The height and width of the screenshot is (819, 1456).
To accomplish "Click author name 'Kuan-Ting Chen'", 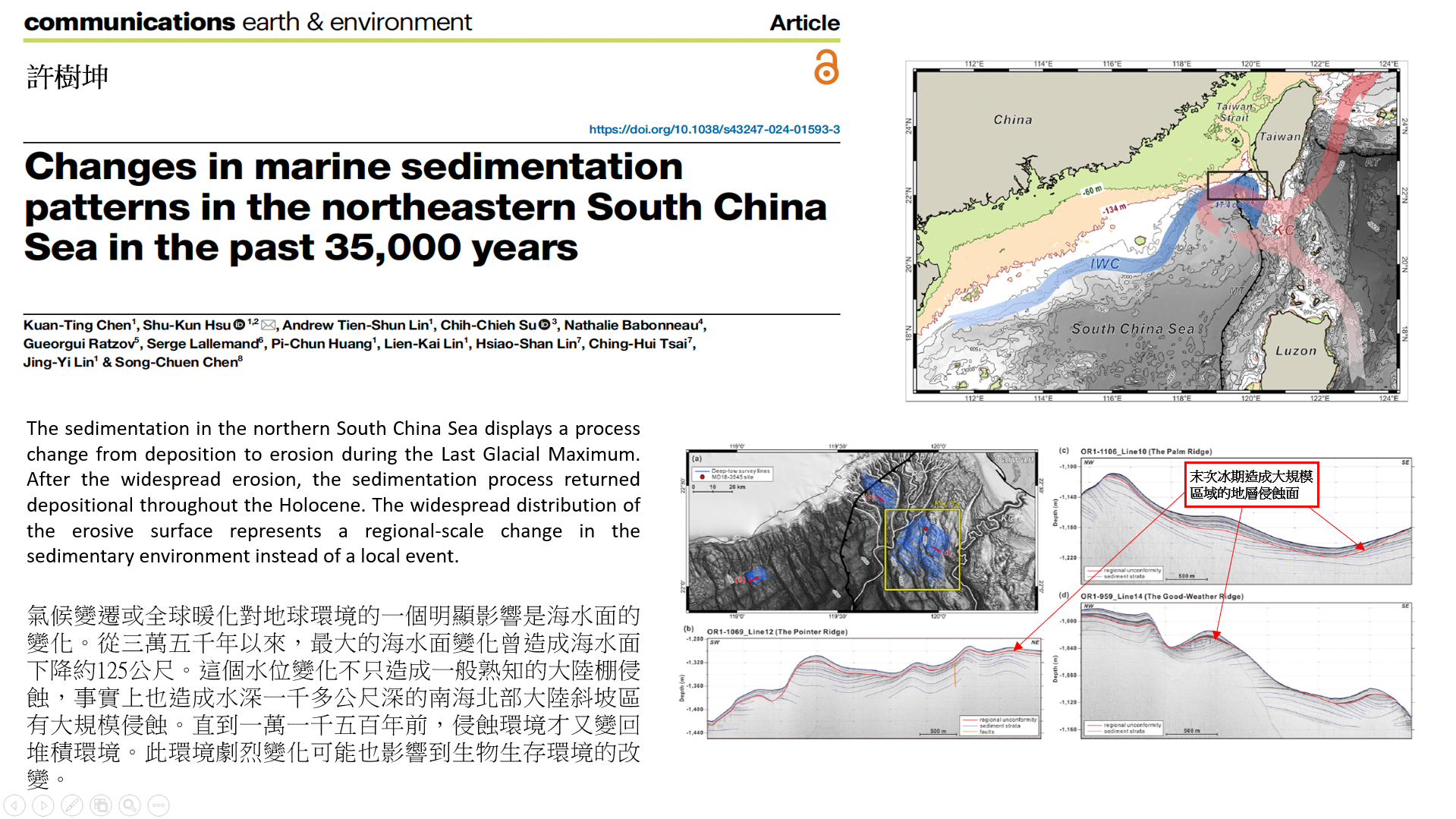I will (77, 325).
